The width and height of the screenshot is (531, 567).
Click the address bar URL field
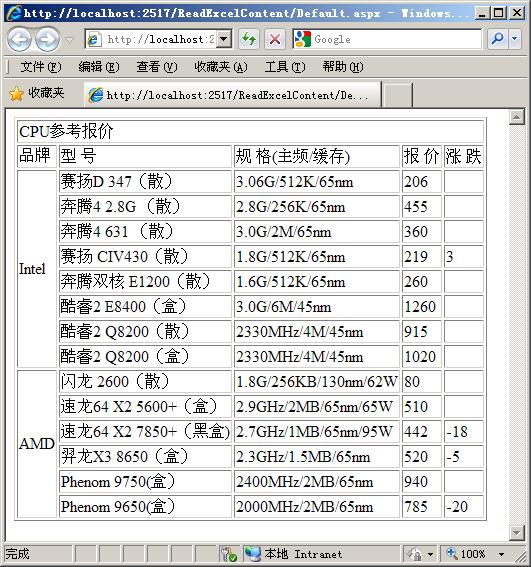[151, 39]
